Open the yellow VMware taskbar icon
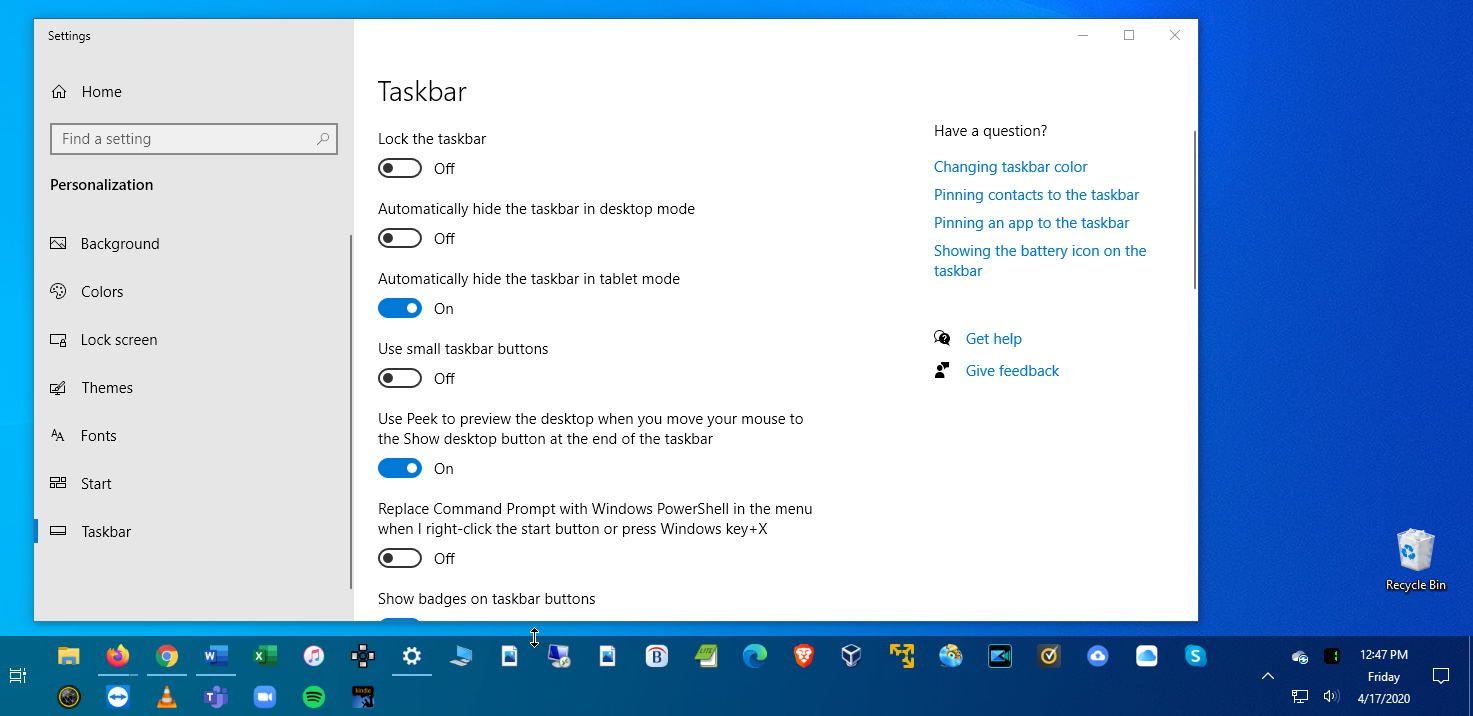This screenshot has width=1473, height=716. (x=902, y=656)
